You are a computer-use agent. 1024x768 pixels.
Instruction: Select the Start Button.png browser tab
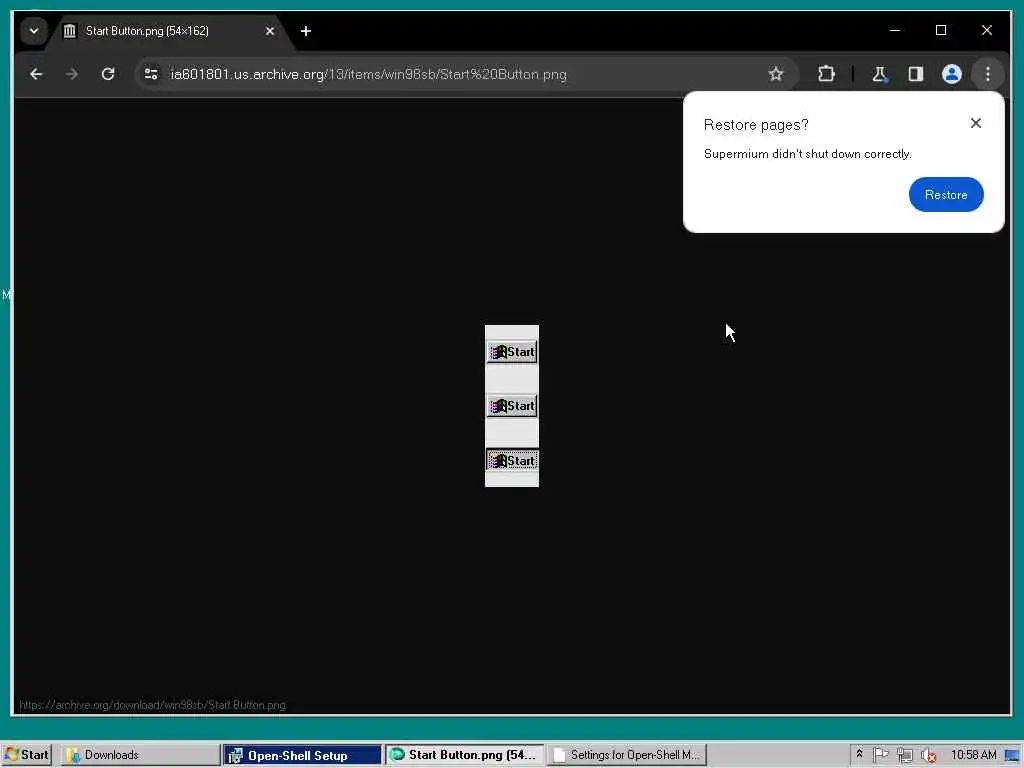point(170,31)
